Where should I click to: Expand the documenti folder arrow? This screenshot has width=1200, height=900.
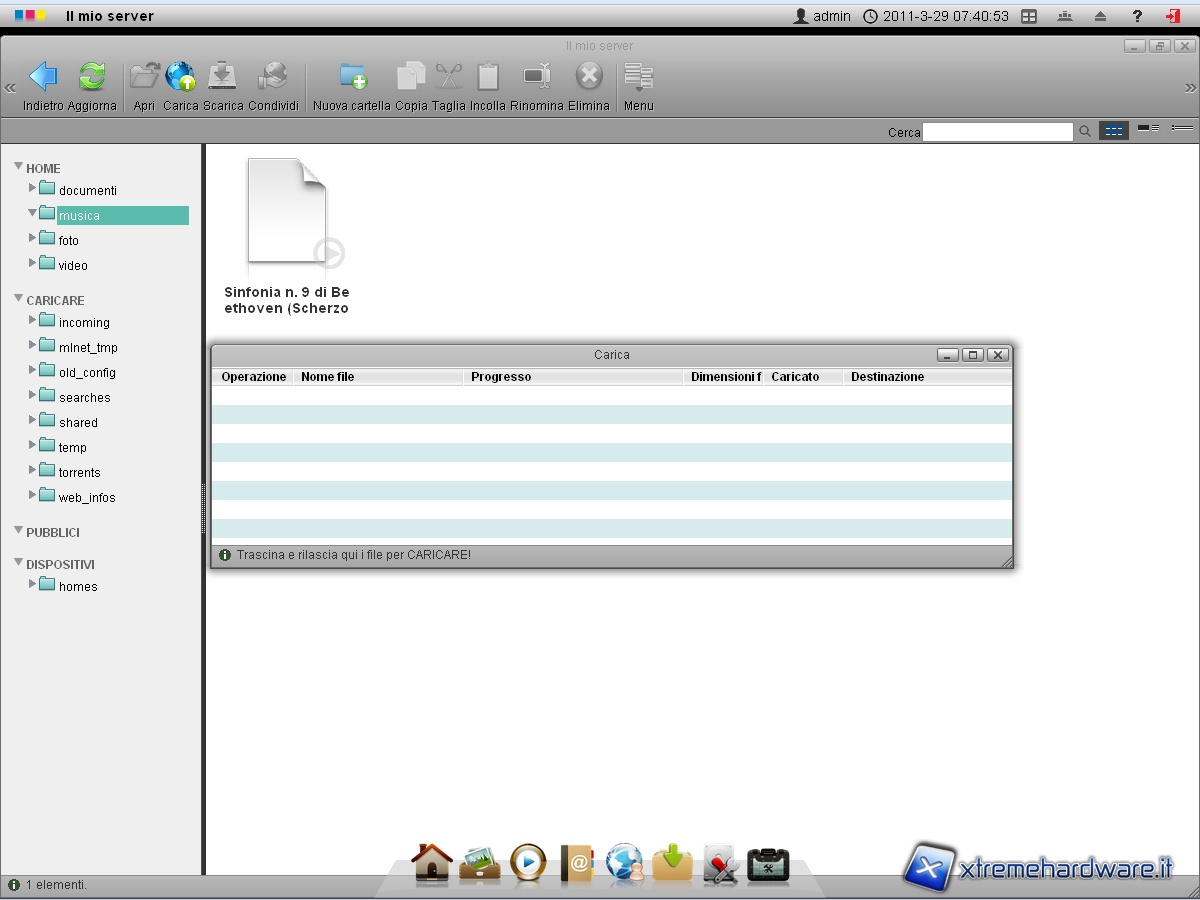[x=33, y=188]
